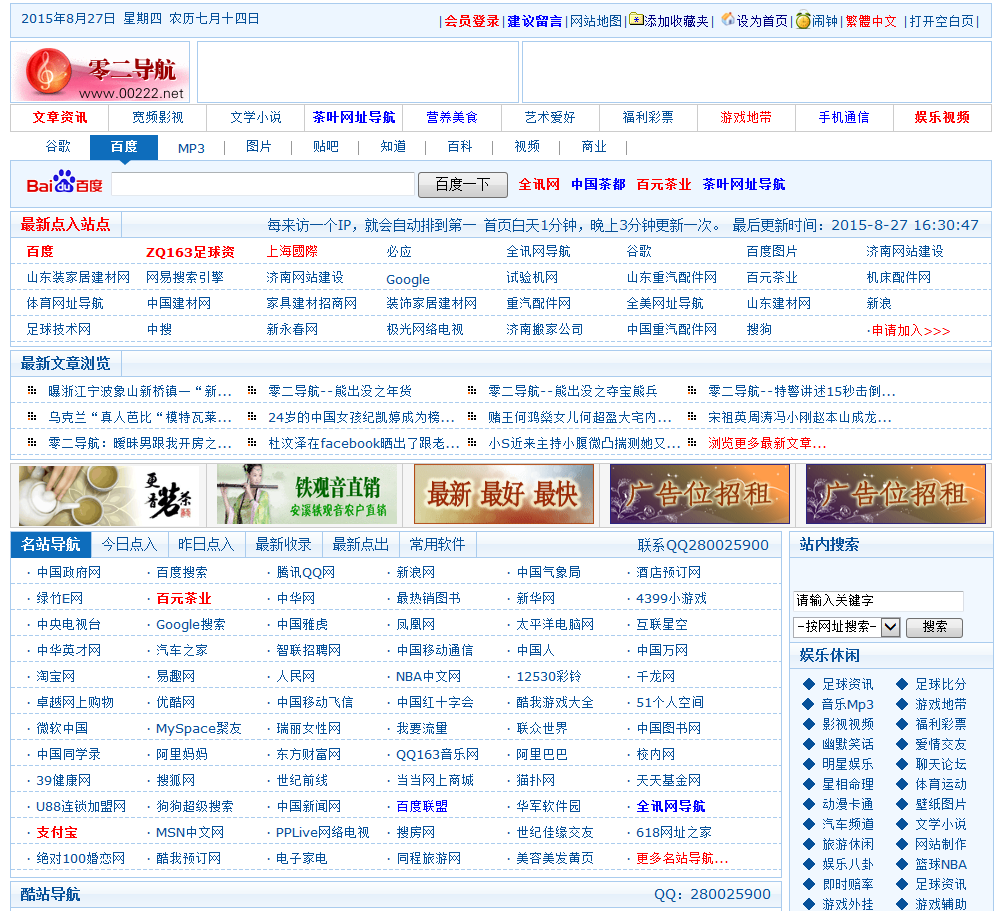Open the 建议留言 link
This screenshot has height=911, width=1002.
pyautogui.click(x=534, y=21)
